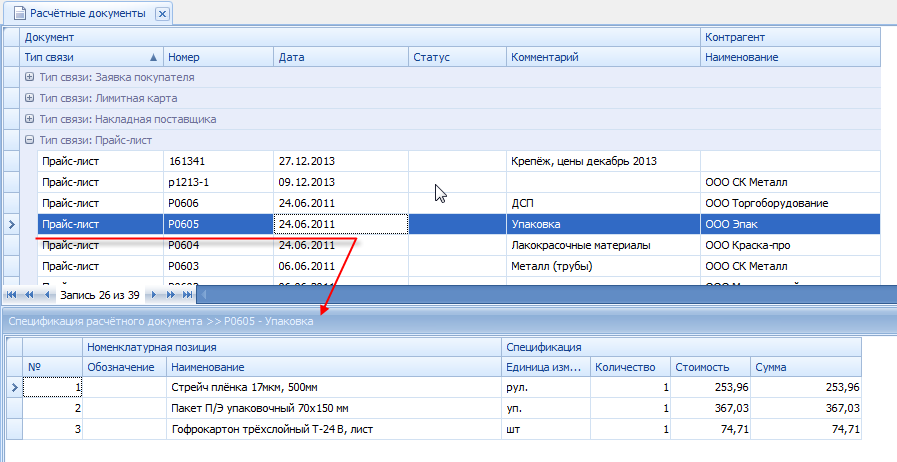Sort by Статус column header

click(457, 57)
